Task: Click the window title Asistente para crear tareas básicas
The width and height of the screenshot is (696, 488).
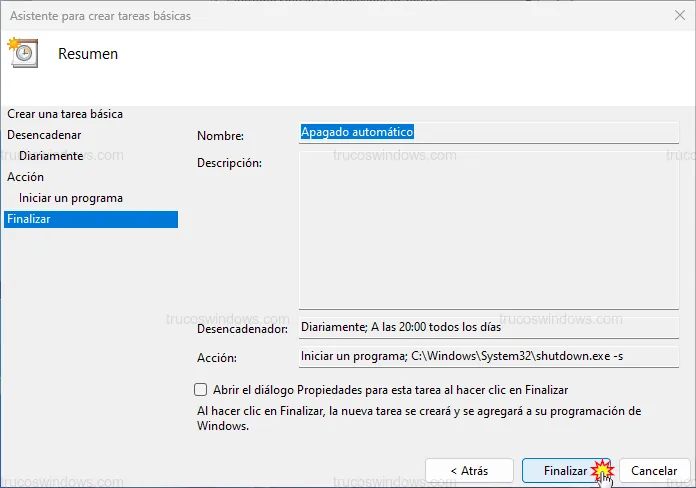Action: coord(99,16)
